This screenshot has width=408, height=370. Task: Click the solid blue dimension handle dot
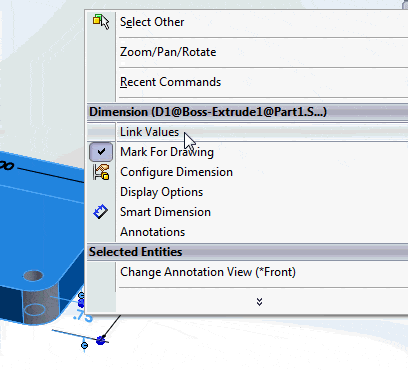(101, 340)
